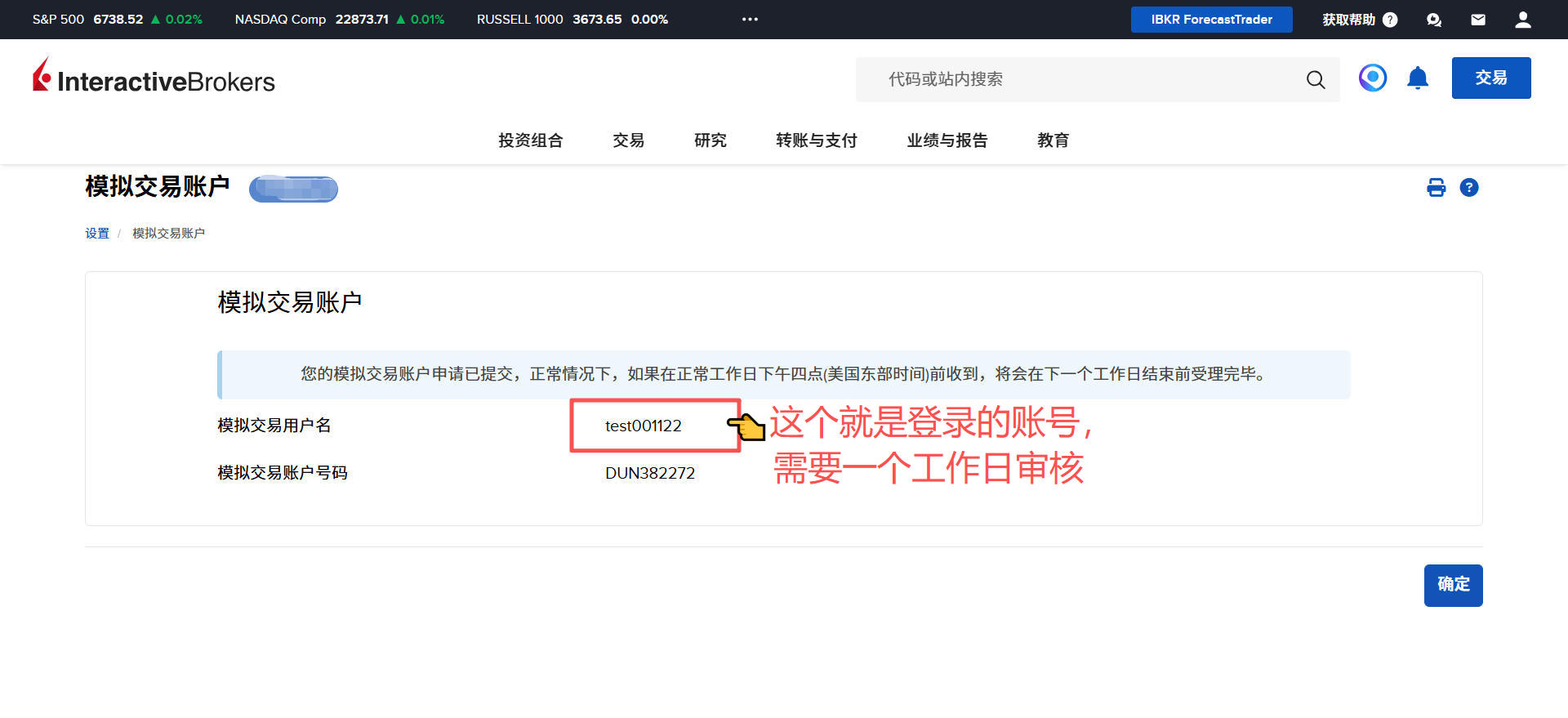Open the notifications bell
The height and width of the screenshot is (718, 1568).
pyautogui.click(x=1418, y=78)
